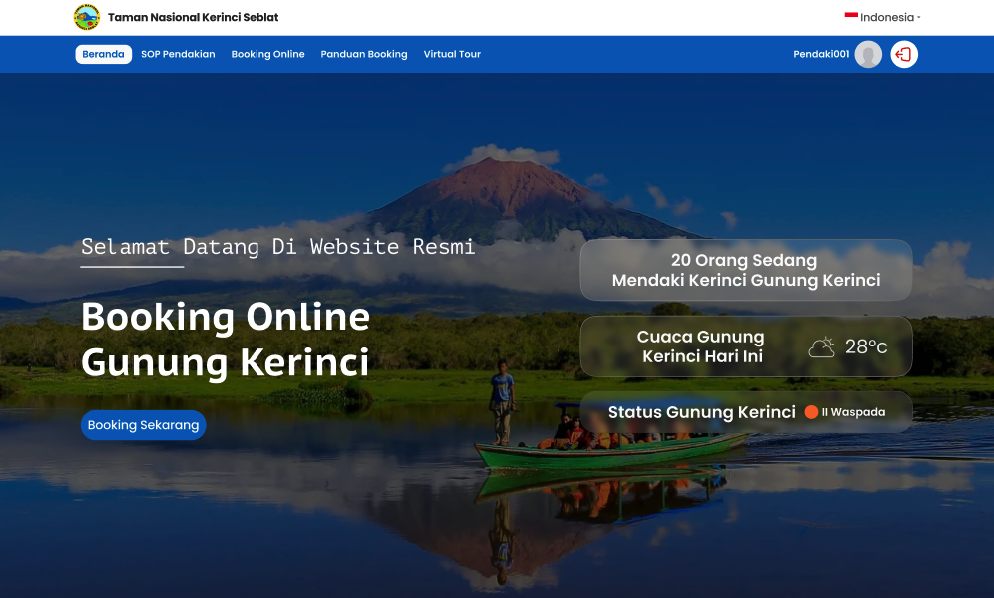994x598 pixels.
Task: Open the Pendaki001 profile avatar
Action: (867, 54)
